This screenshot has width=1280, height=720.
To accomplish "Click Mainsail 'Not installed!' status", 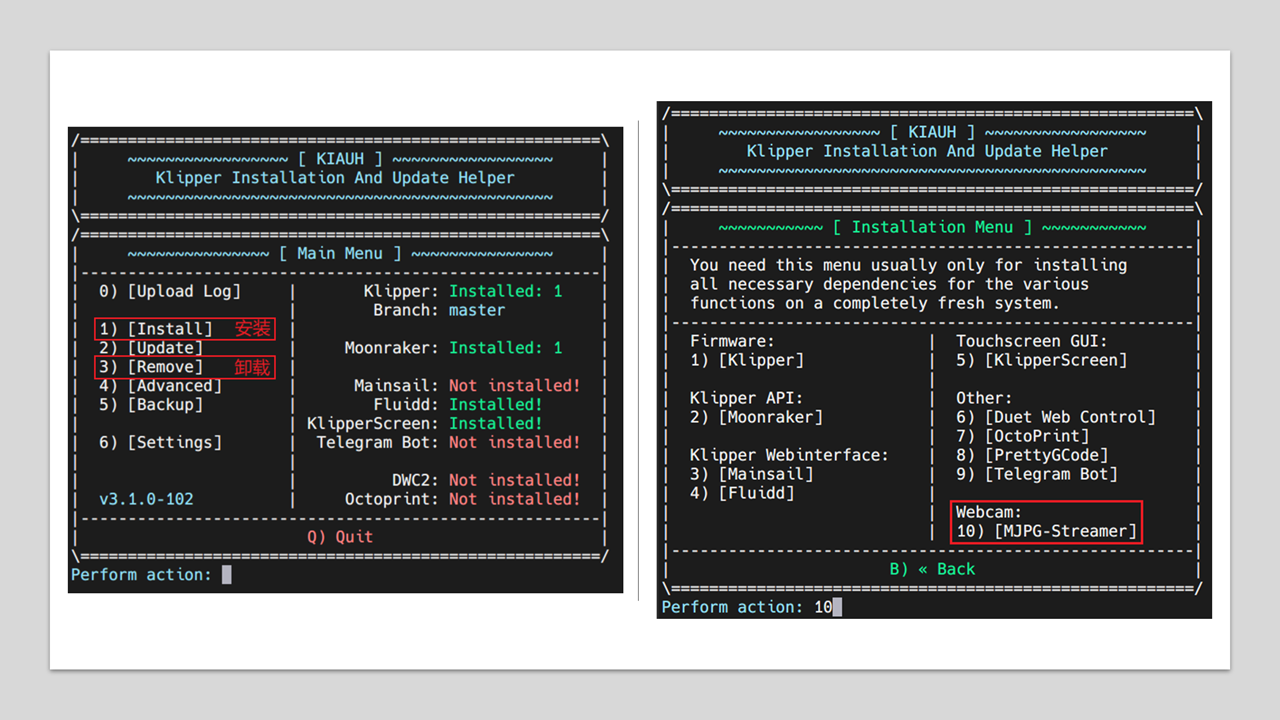I will pos(515,385).
